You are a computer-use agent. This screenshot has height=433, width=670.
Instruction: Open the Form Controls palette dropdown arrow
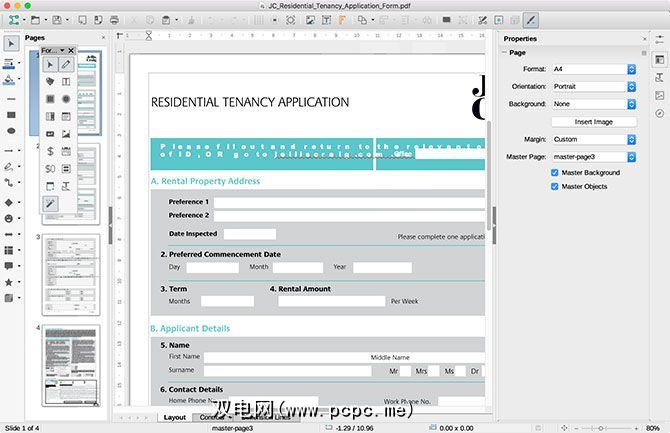click(62, 50)
